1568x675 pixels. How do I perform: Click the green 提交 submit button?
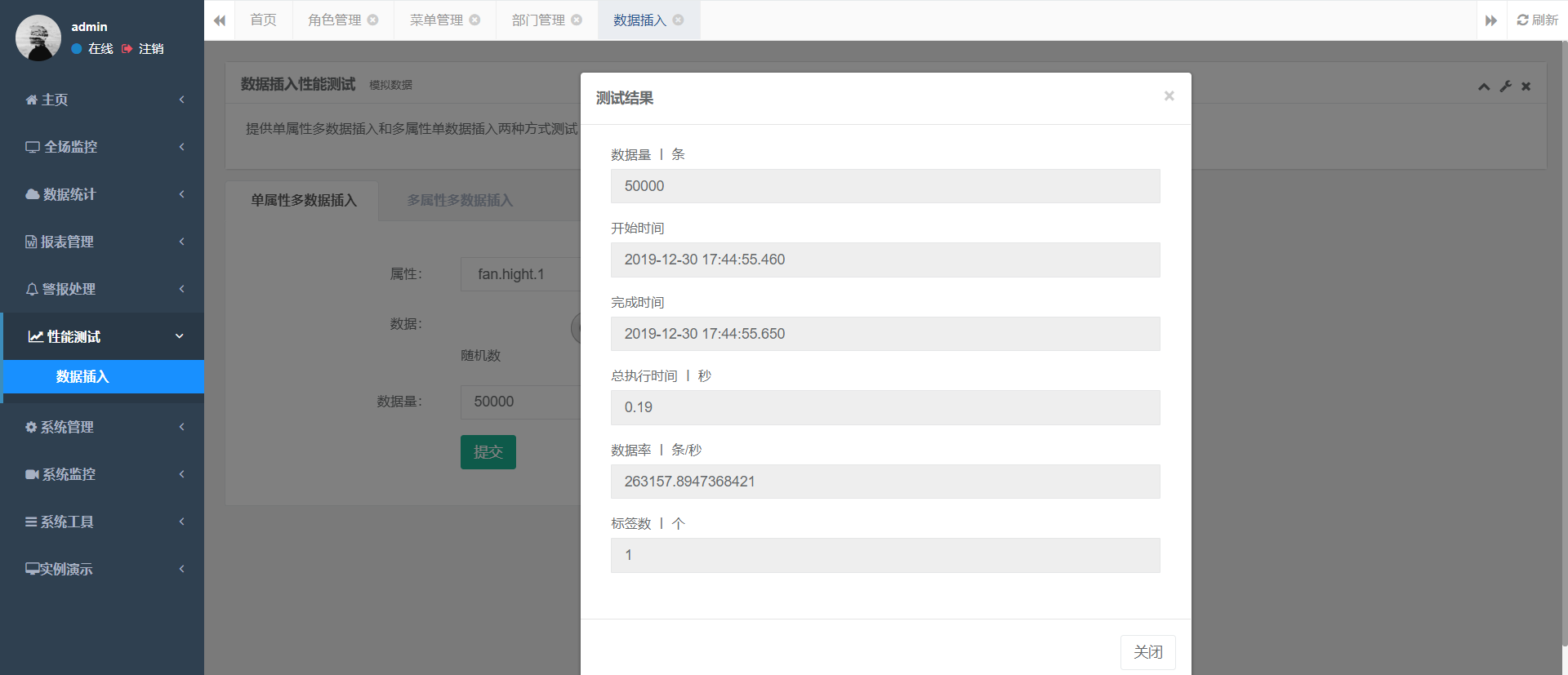pos(488,452)
